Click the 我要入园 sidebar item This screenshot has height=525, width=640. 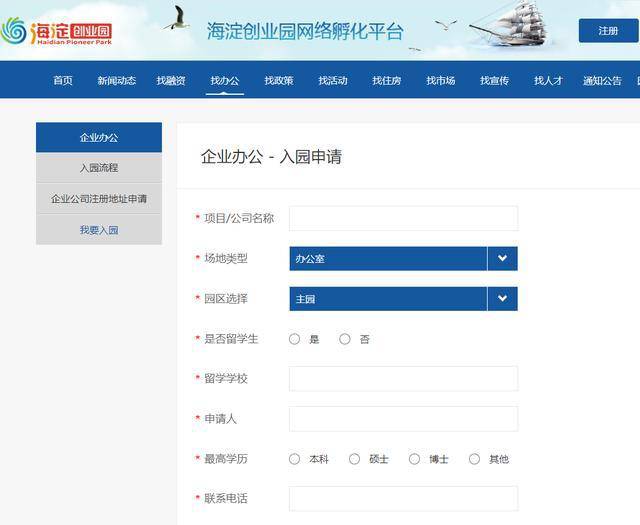(x=99, y=230)
